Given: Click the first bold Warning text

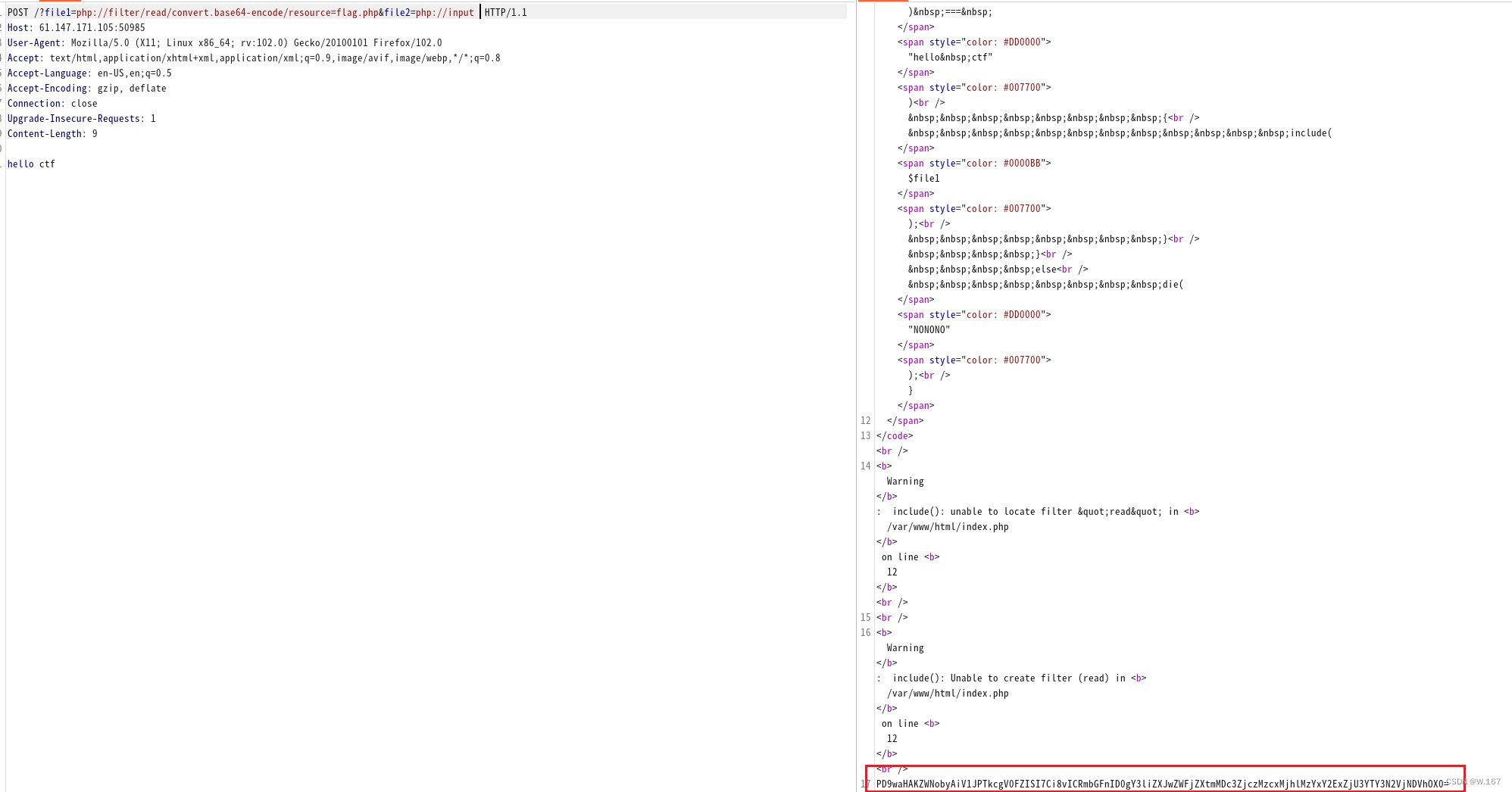Looking at the screenshot, I should click(x=904, y=481).
